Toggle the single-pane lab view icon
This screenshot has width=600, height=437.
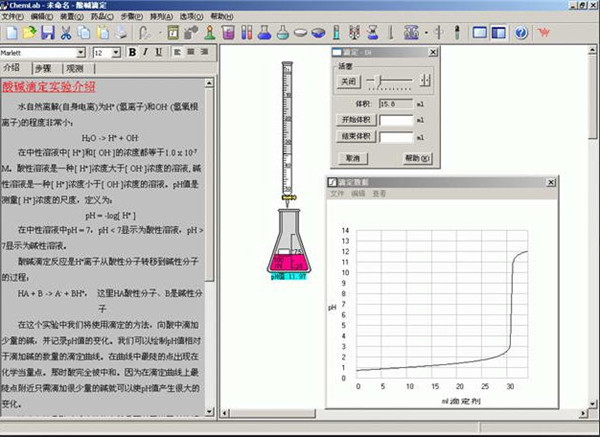tap(480, 33)
